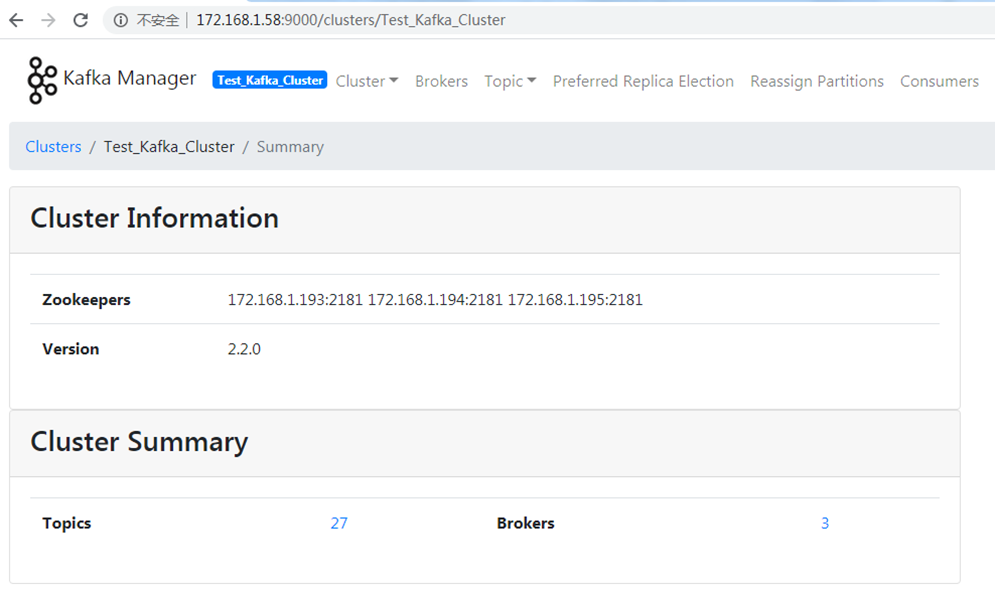Click the Summary breadcrumb text
Viewport: 995px width, 590px height.
(x=290, y=147)
